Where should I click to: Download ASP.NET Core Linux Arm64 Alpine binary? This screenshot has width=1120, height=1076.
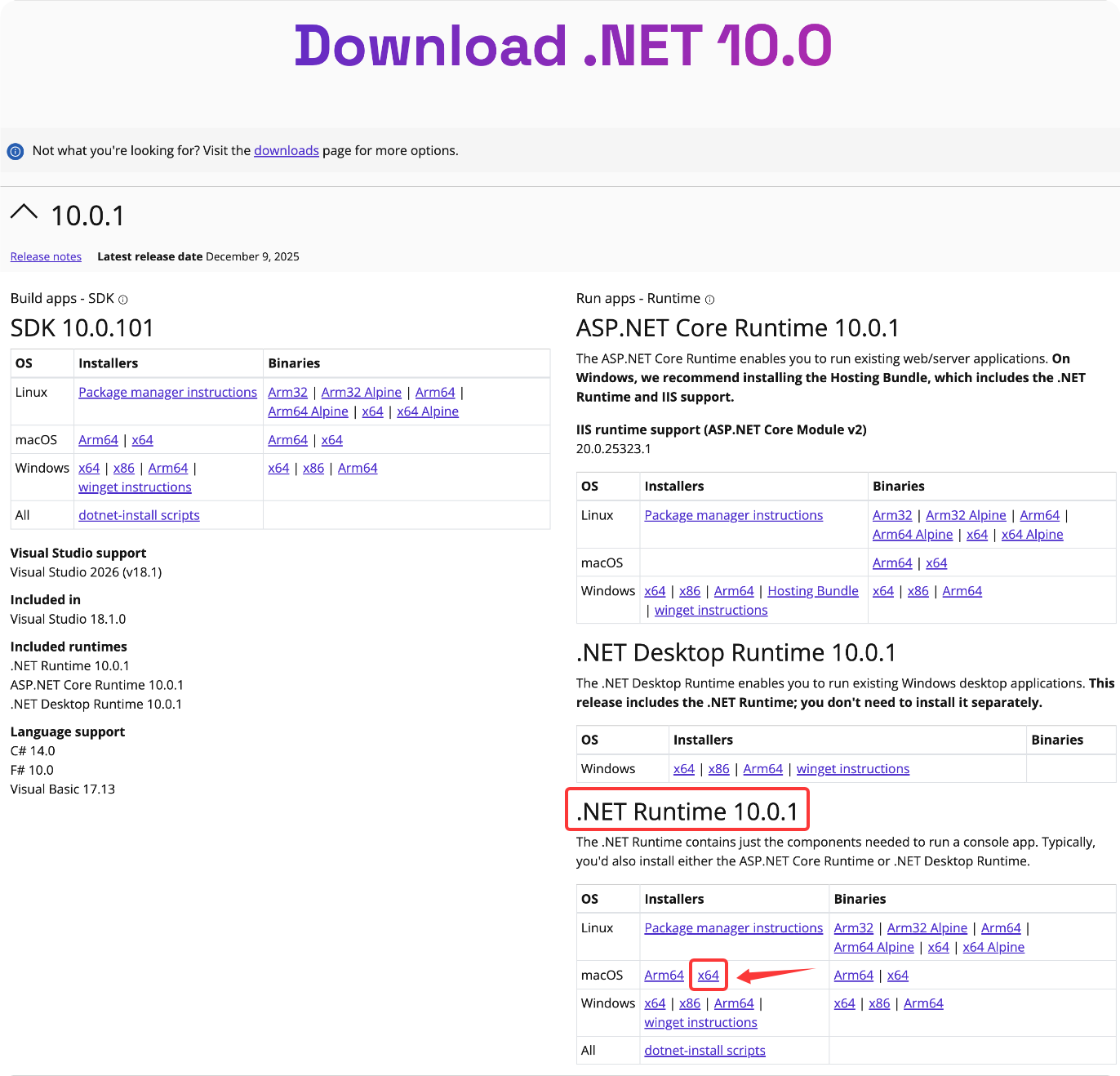(x=913, y=535)
